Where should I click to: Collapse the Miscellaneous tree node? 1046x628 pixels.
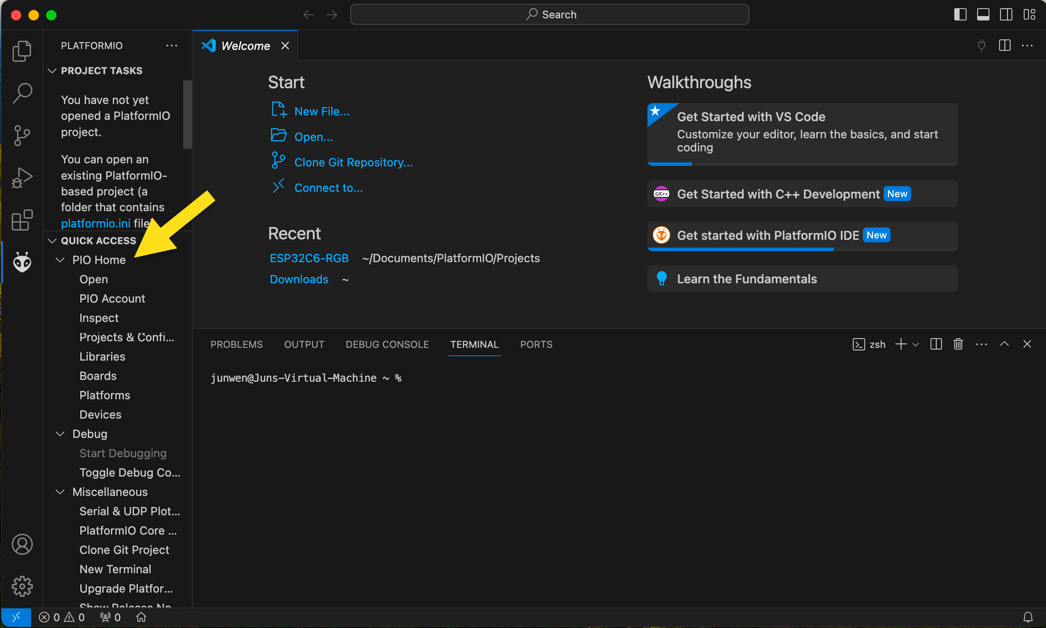60,492
